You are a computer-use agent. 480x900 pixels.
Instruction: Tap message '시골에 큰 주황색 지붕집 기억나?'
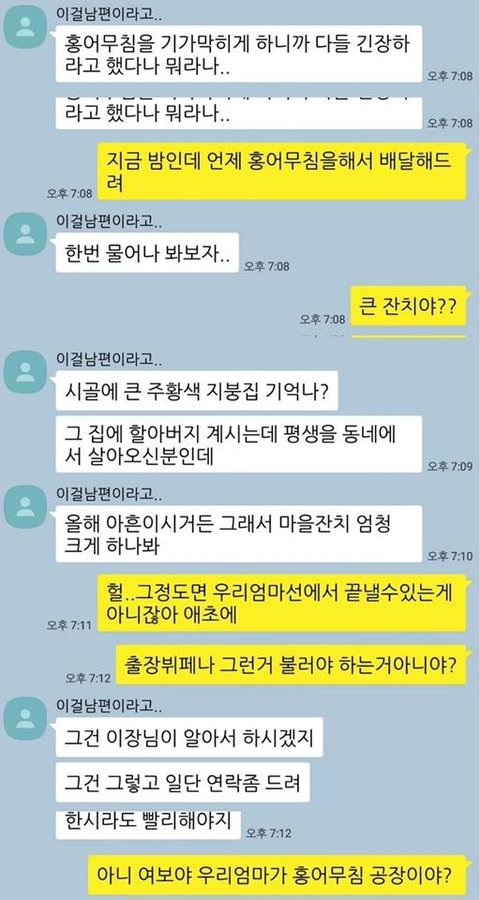(x=197, y=391)
